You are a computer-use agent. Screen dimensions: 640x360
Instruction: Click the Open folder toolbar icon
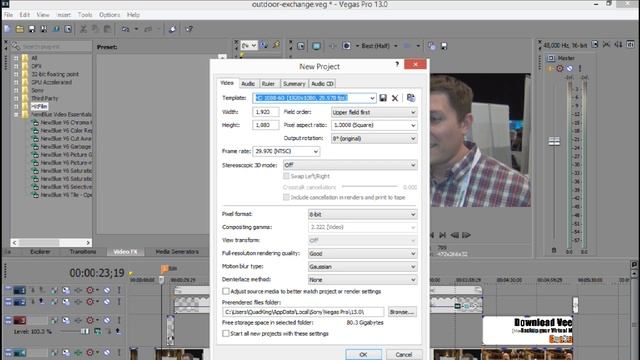click(x=20, y=29)
